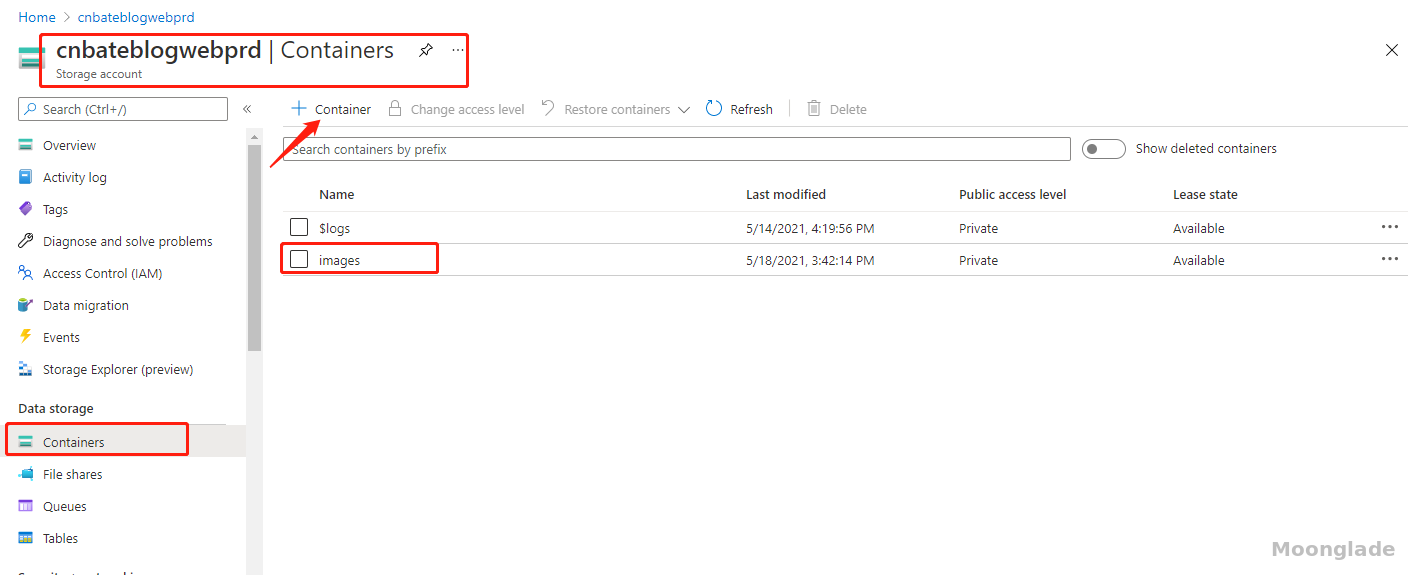Click the Activity log icon
Screen dimensions: 1410x575
(26, 177)
